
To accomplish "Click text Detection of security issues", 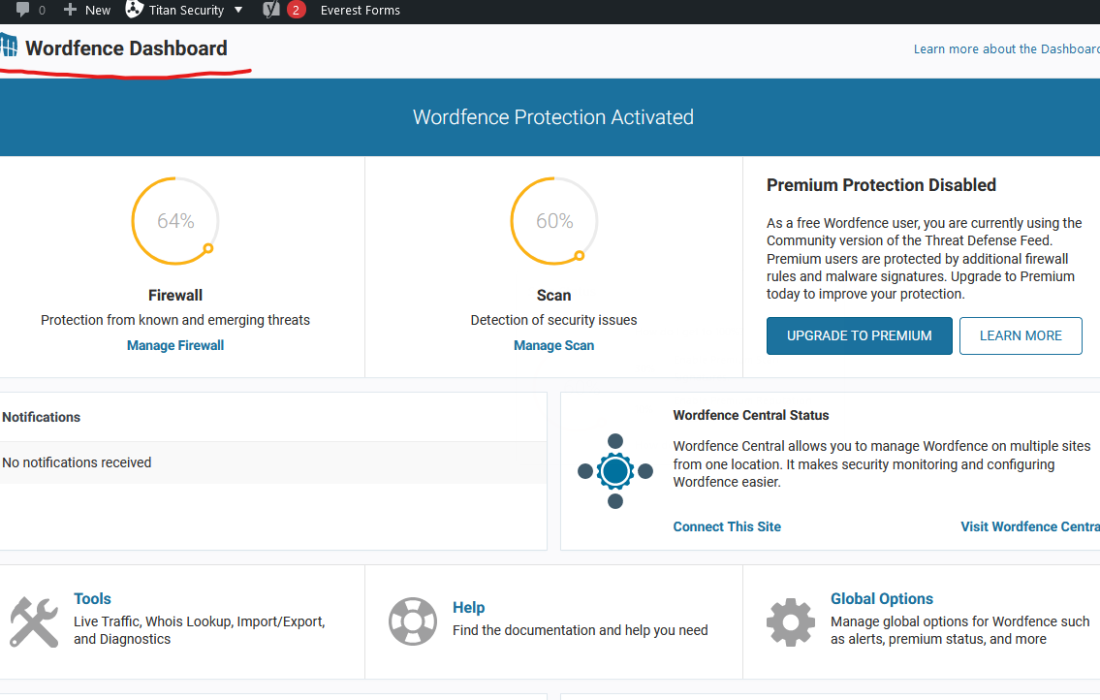I will 554,320.
